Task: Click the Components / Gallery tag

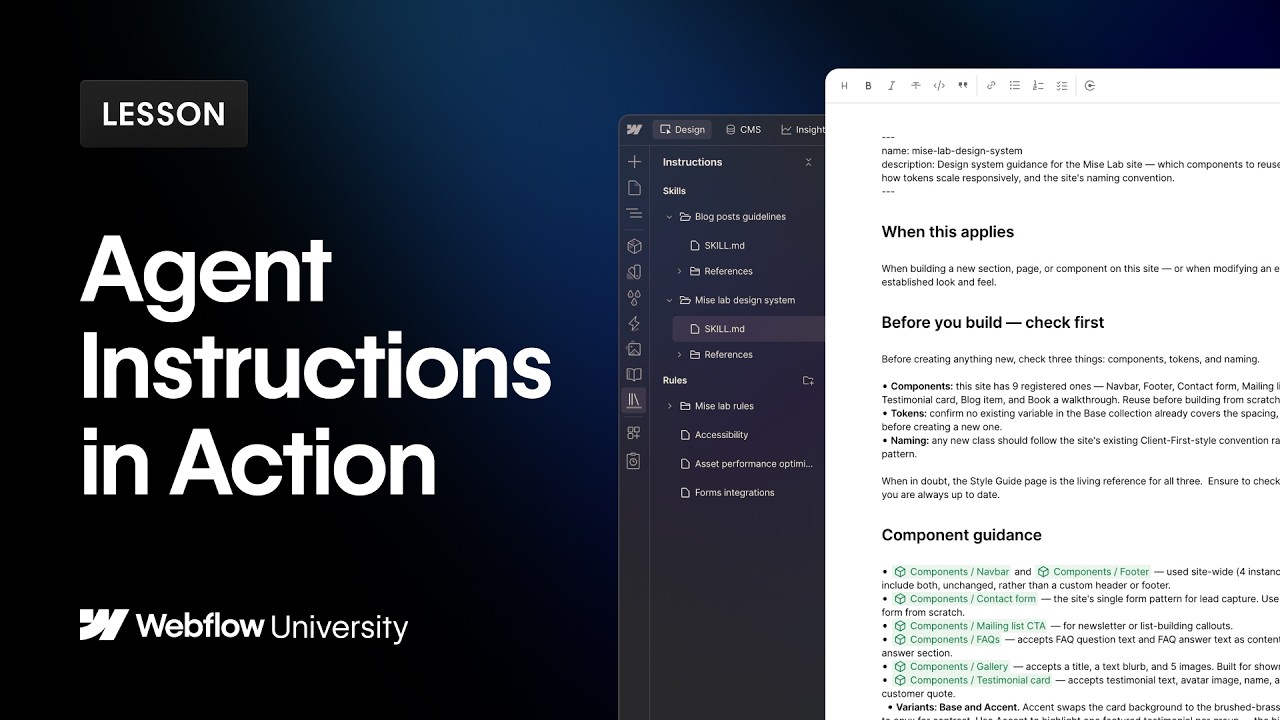Action: [951, 667]
